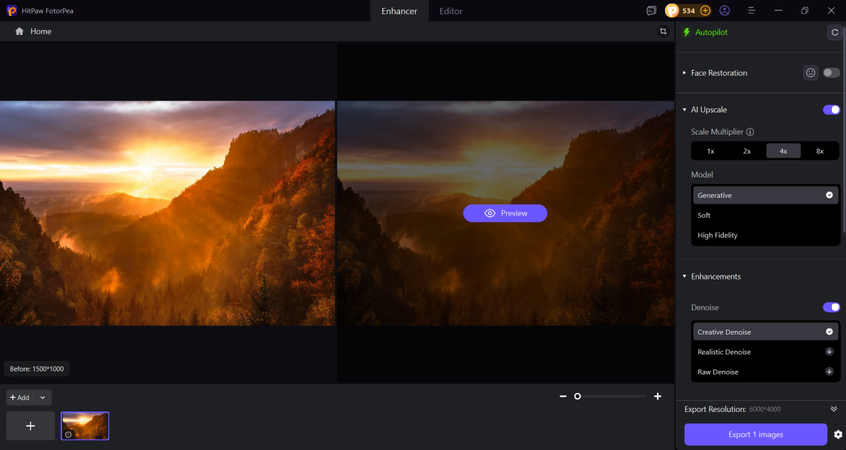Click the gold coin credits icon

coord(672,10)
